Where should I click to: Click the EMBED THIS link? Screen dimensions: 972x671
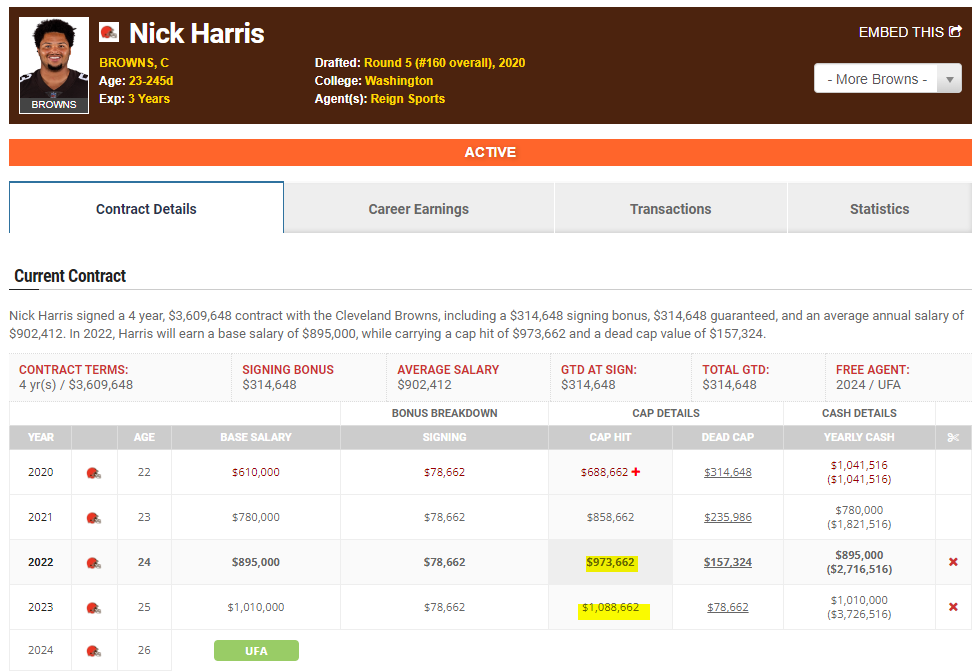coord(910,32)
